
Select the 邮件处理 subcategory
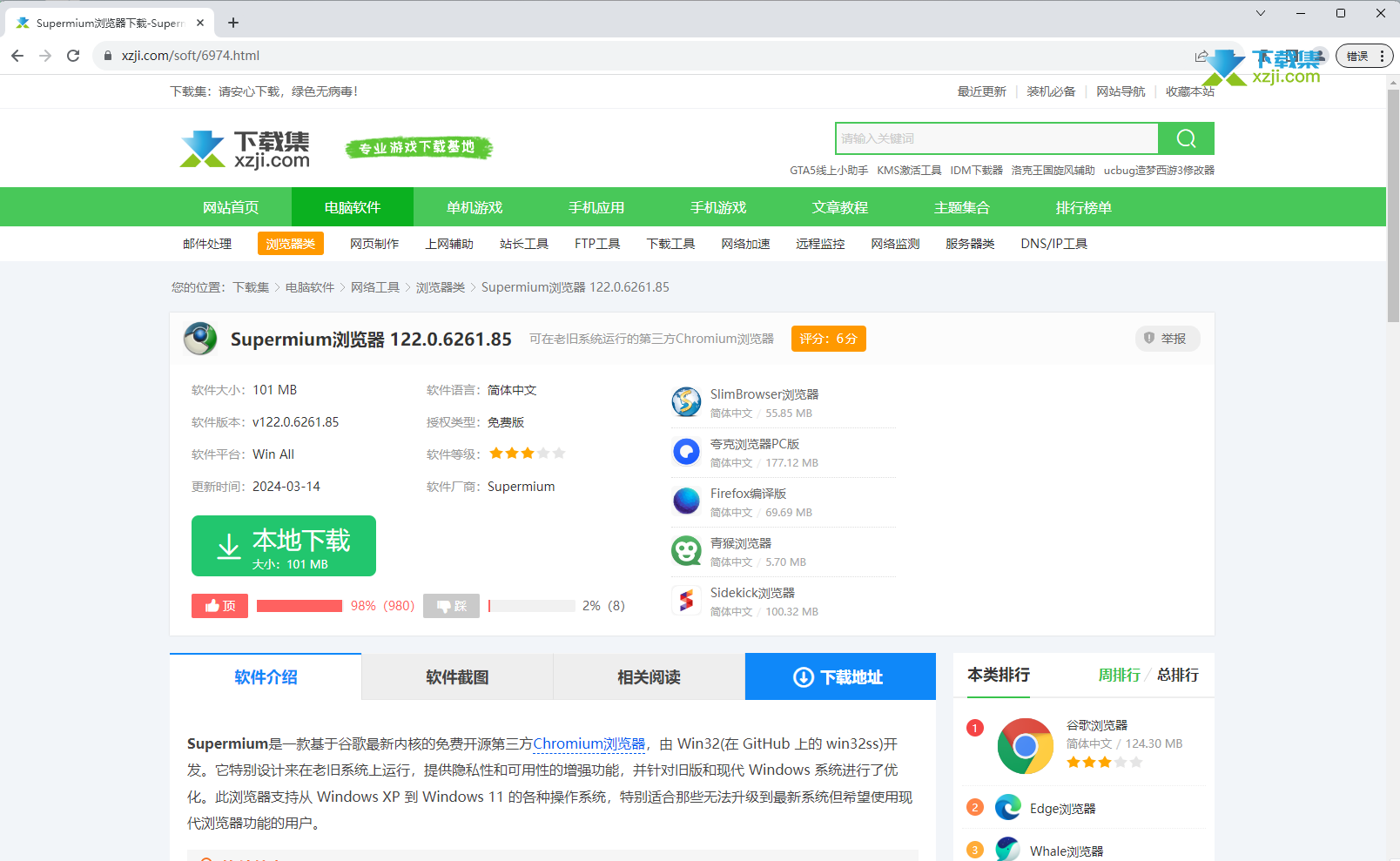tap(207, 244)
